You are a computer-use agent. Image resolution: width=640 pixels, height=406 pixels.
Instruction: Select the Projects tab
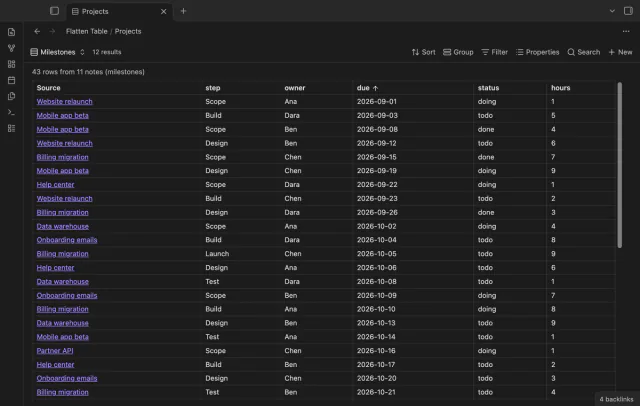click(118, 11)
